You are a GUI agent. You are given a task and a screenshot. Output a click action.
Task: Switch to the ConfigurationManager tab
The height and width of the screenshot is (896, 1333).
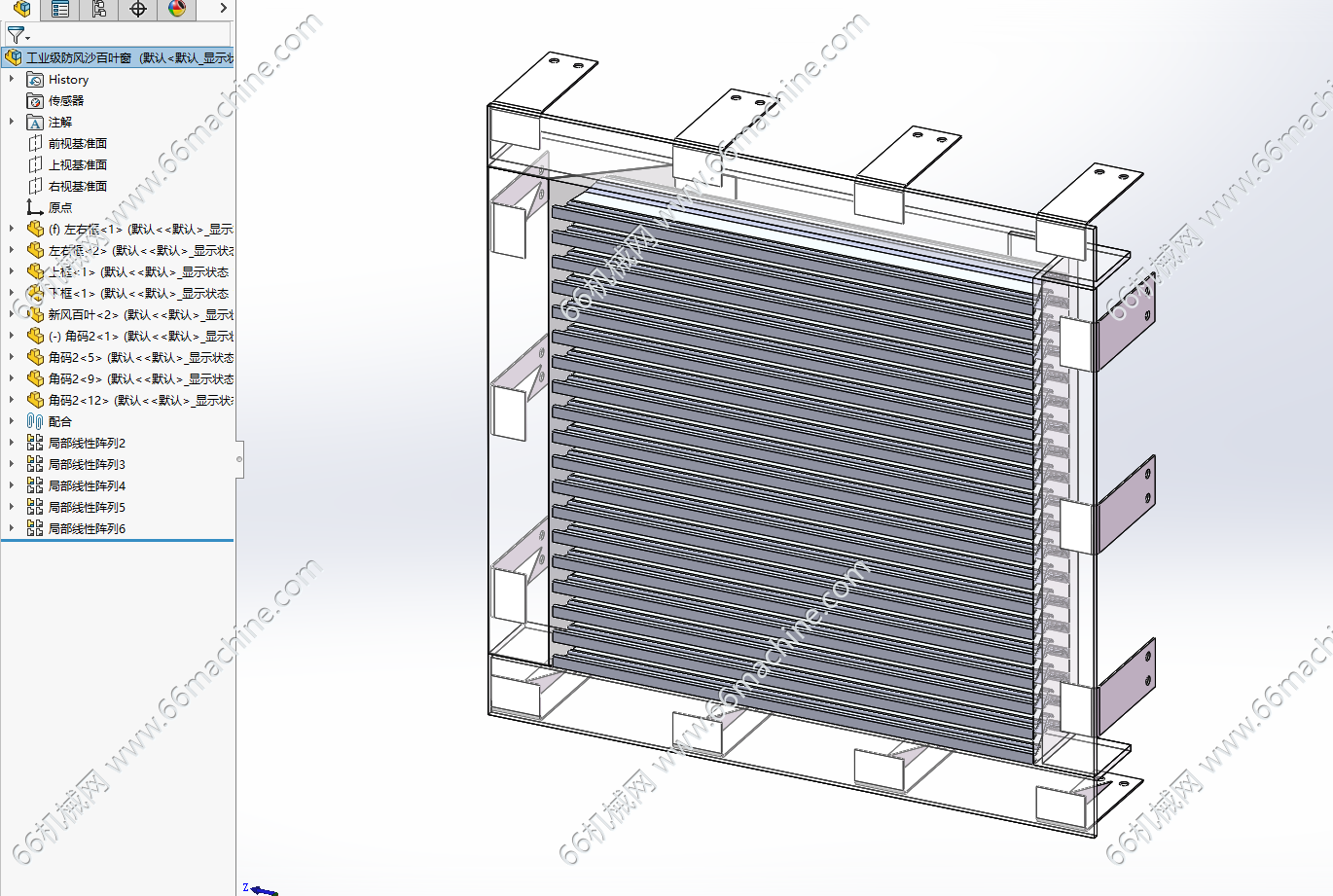point(99,10)
